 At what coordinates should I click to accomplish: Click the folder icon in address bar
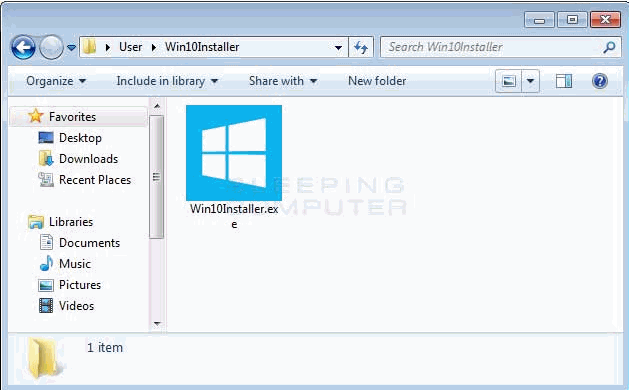click(90, 47)
